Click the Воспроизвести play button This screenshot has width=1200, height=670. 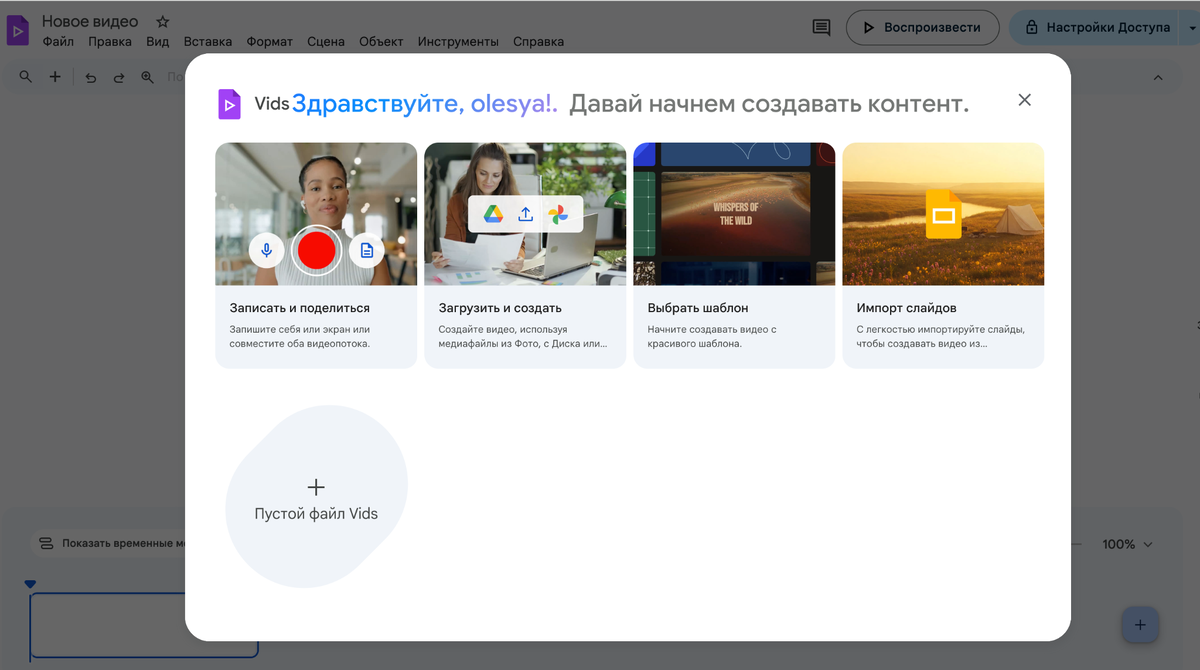tap(922, 28)
